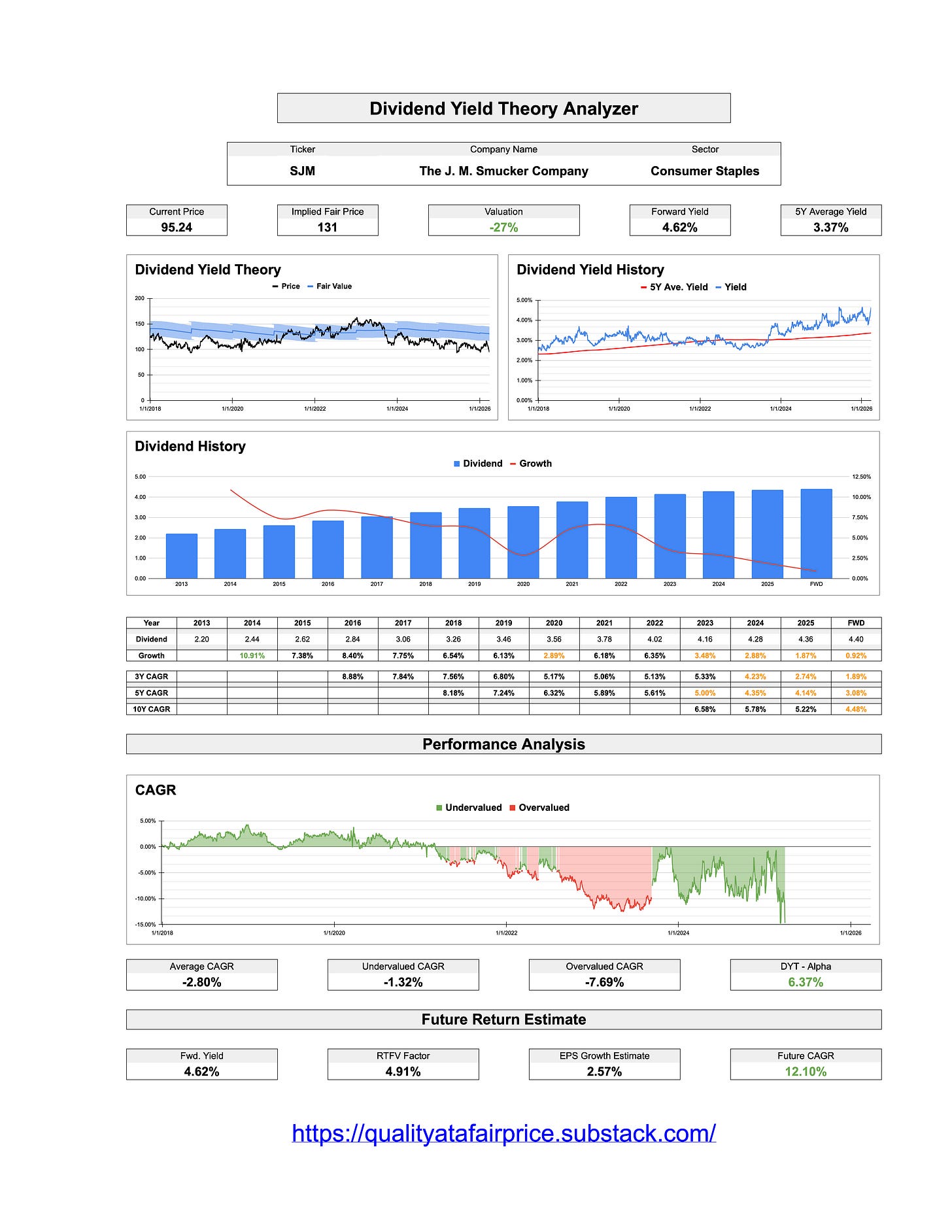Screen dimensions: 952x1232
Task: Click the blue Yield legend entry
Action: click(731, 287)
